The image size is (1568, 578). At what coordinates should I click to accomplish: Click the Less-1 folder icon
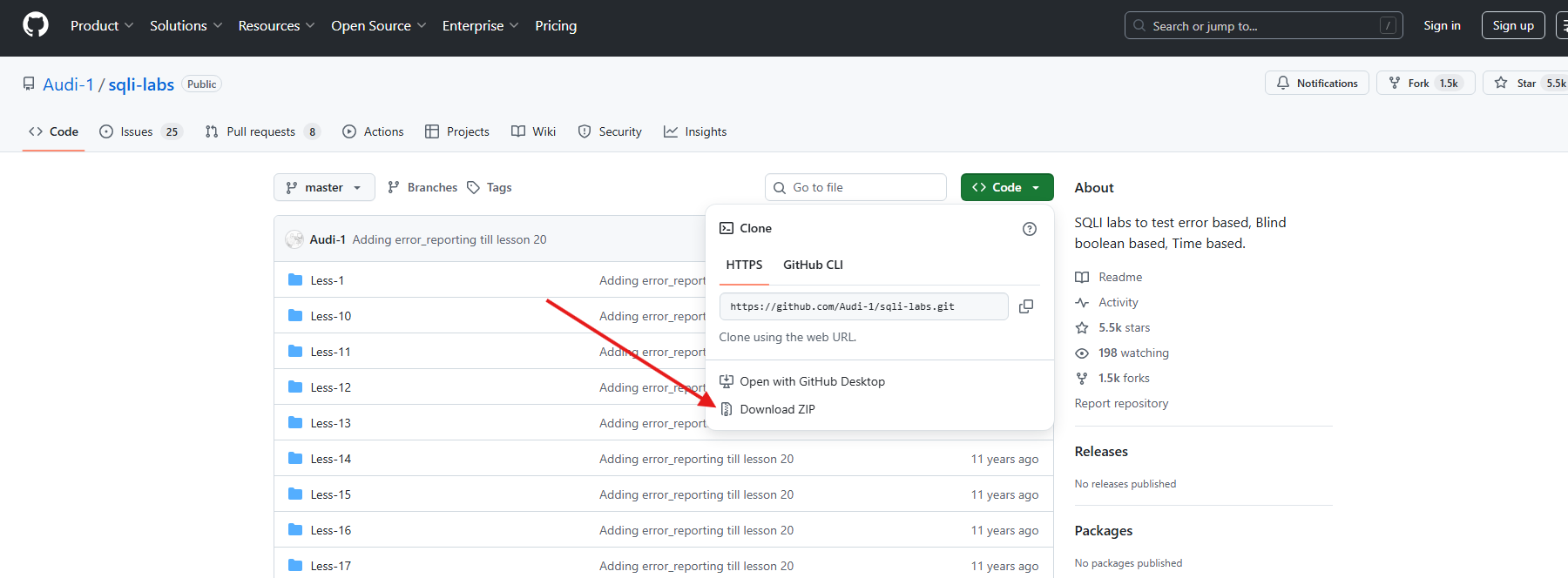295,279
